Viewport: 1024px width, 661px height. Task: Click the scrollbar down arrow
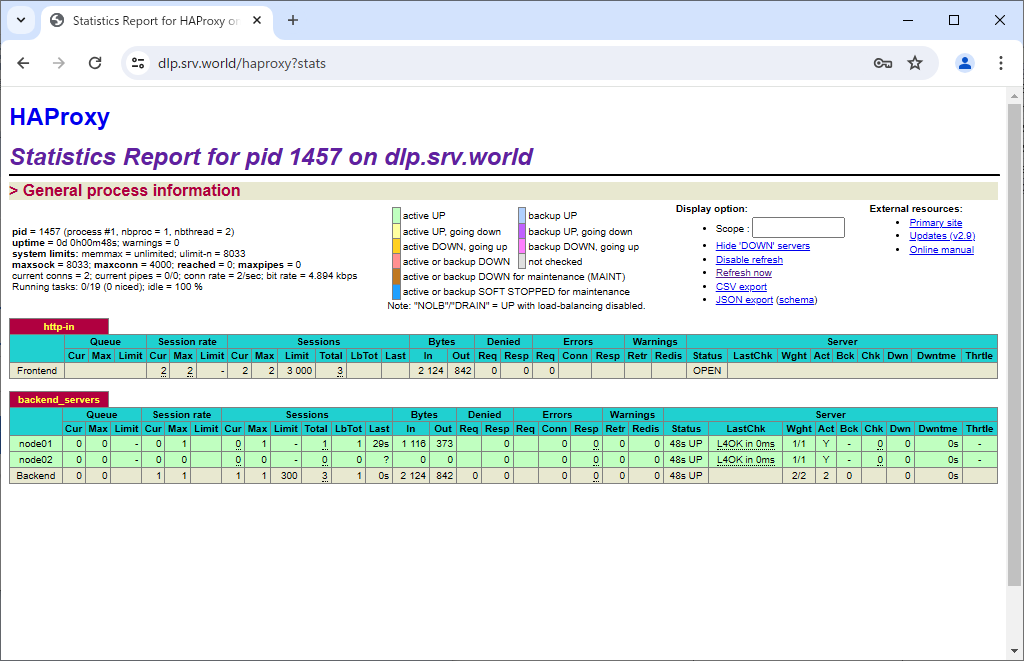tap(1014, 651)
